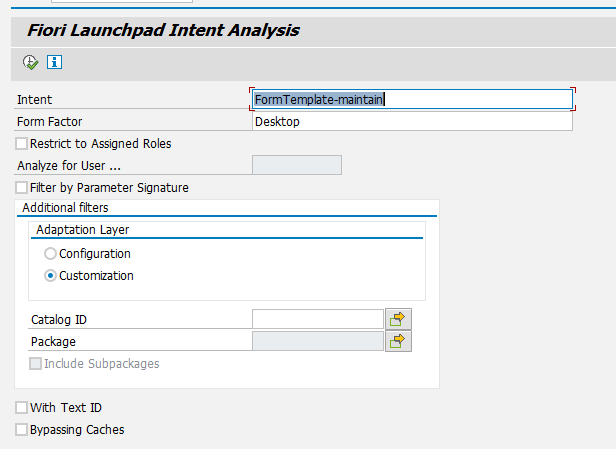Viewport: 616px width, 449px height.
Task: Enable Restrict to Assigned Roles checkbox
Action: point(22,143)
